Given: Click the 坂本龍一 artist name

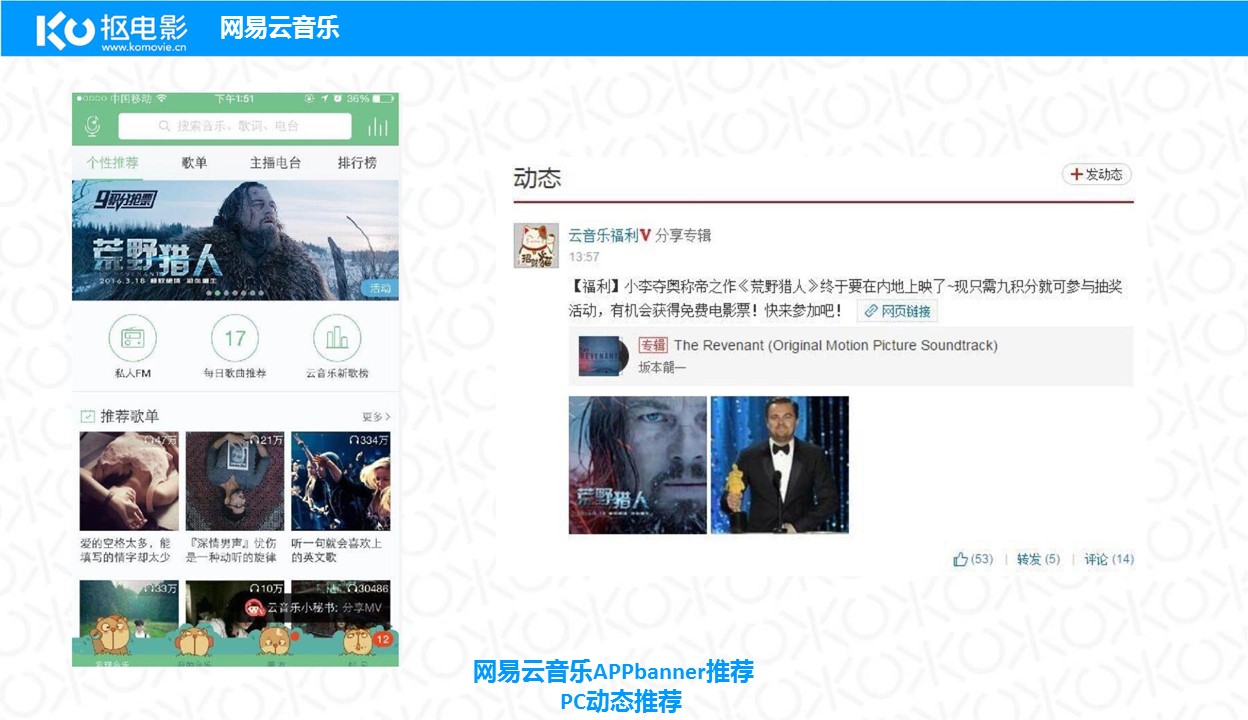Looking at the screenshot, I should 663,367.
